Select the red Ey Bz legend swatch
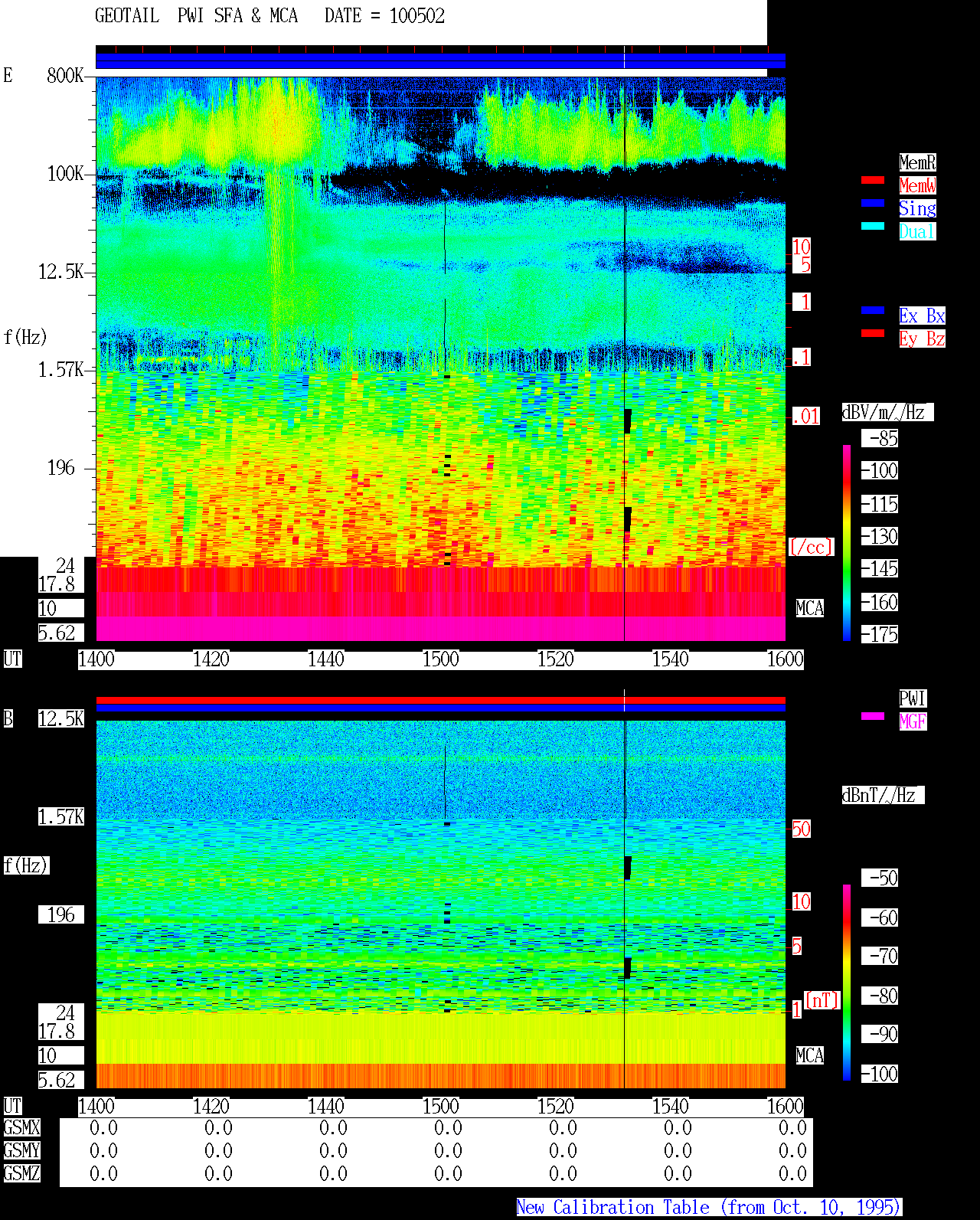Screen dimensions: 980x1220 (x=873, y=333)
